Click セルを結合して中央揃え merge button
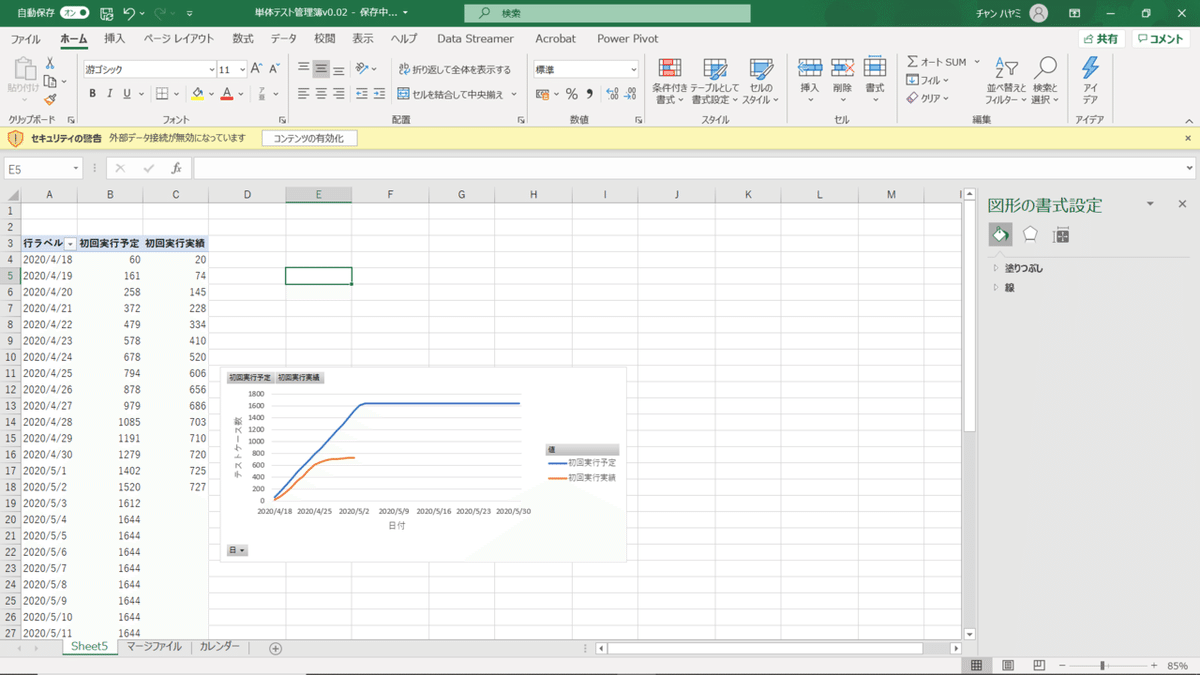Screen dimensions: 1200x675 452,94
